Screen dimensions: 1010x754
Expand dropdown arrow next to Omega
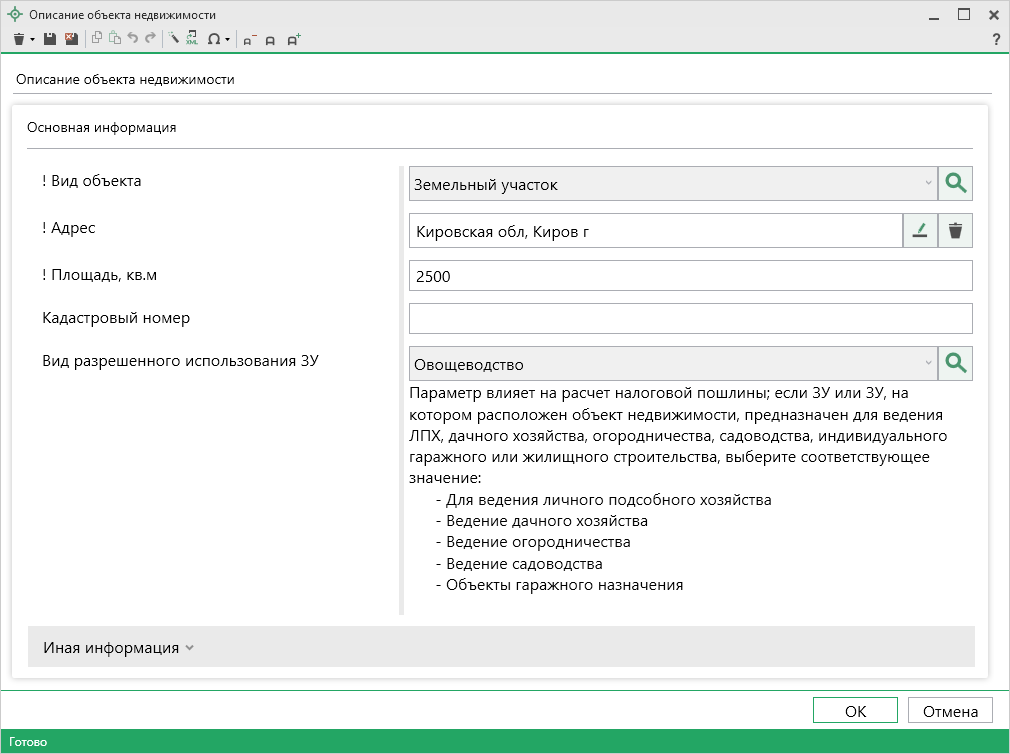(227, 41)
